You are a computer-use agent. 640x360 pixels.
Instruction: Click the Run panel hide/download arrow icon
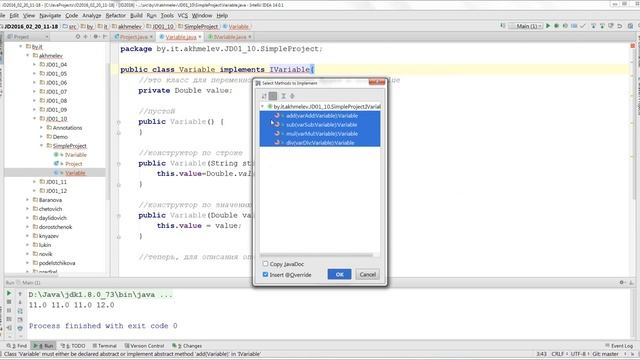click(x=631, y=282)
